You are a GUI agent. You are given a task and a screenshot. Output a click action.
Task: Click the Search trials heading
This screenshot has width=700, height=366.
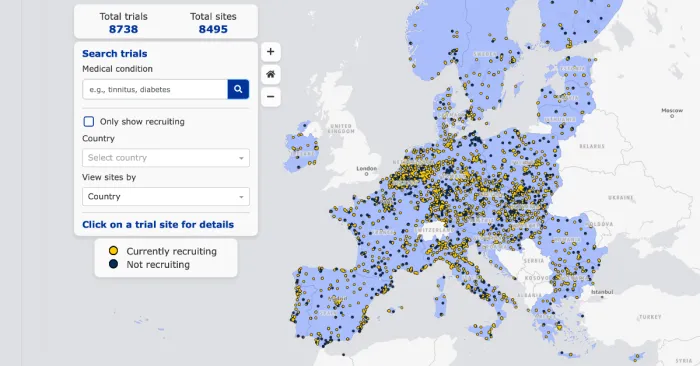coord(115,54)
